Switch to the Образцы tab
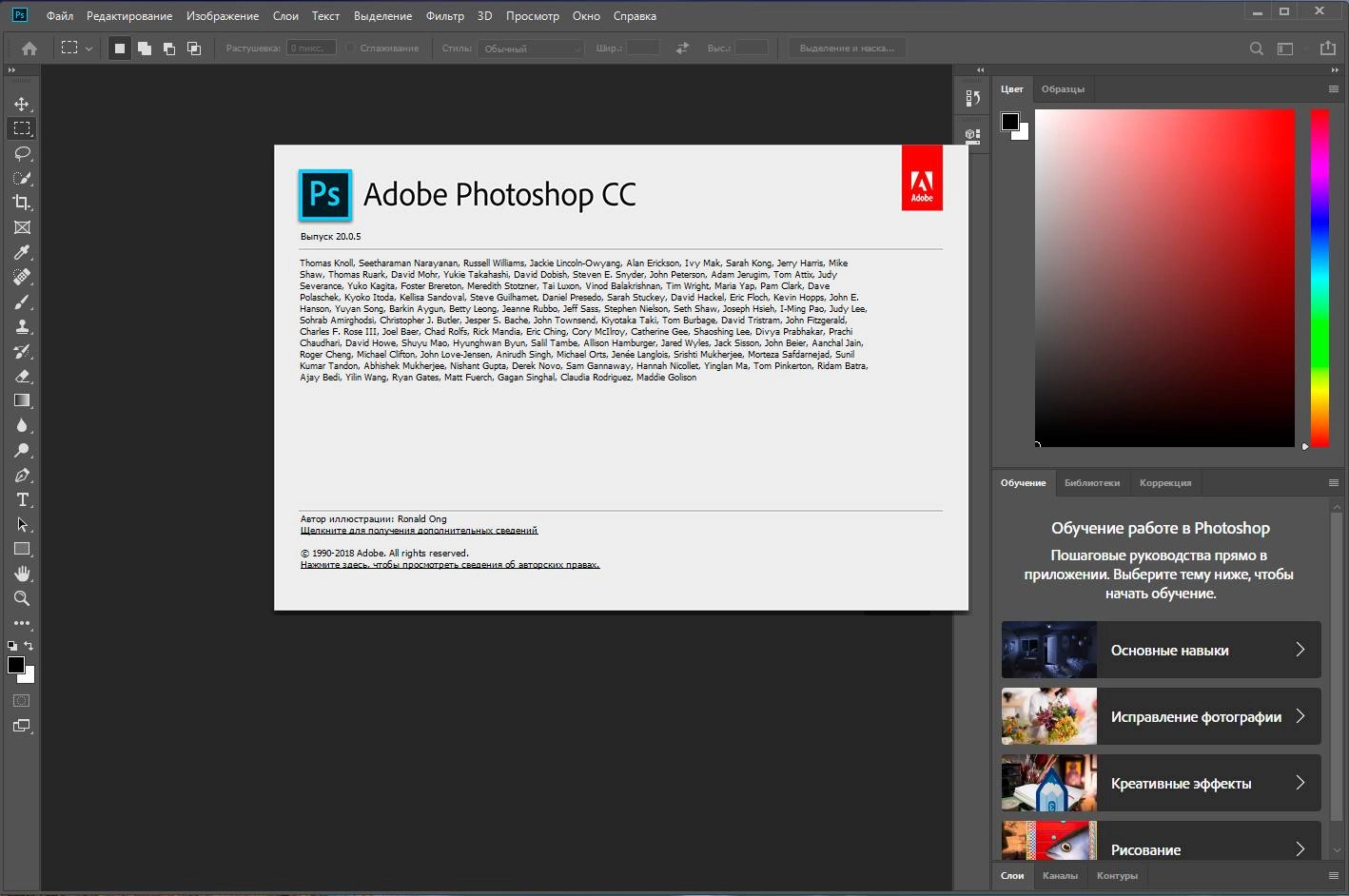 tap(1063, 88)
